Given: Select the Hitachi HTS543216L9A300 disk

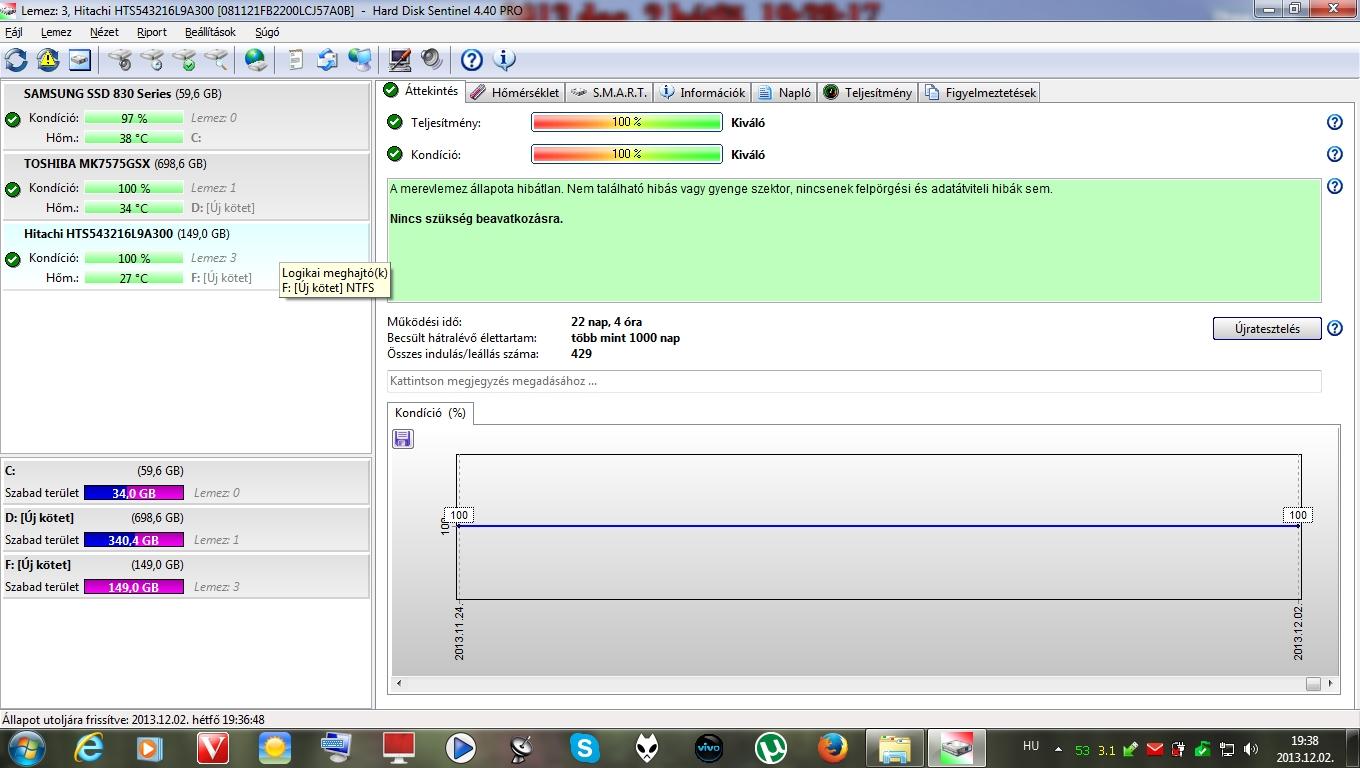Looking at the screenshot, I should 186,257.
